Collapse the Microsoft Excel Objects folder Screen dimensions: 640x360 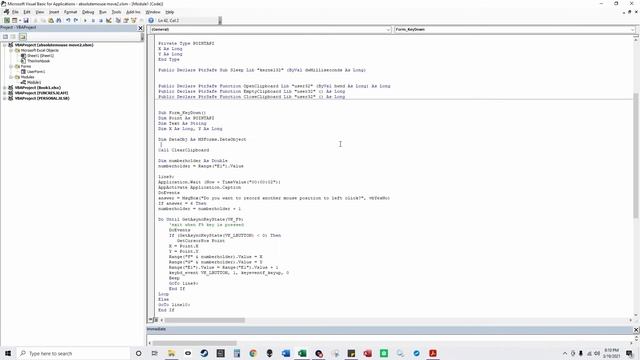(11, 50)
